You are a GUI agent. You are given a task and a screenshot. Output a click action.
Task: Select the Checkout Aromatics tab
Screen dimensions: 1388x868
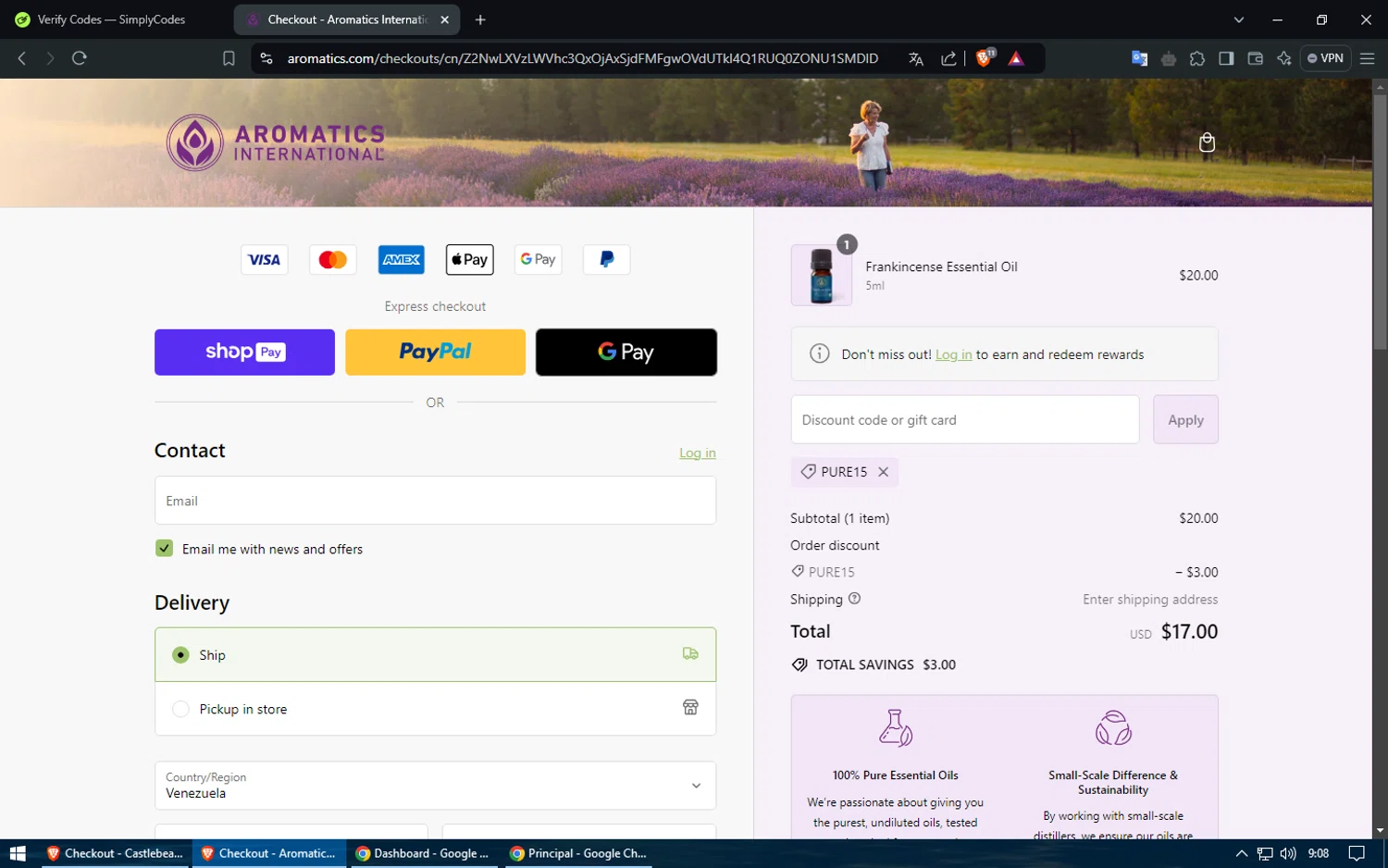point(344,19)
